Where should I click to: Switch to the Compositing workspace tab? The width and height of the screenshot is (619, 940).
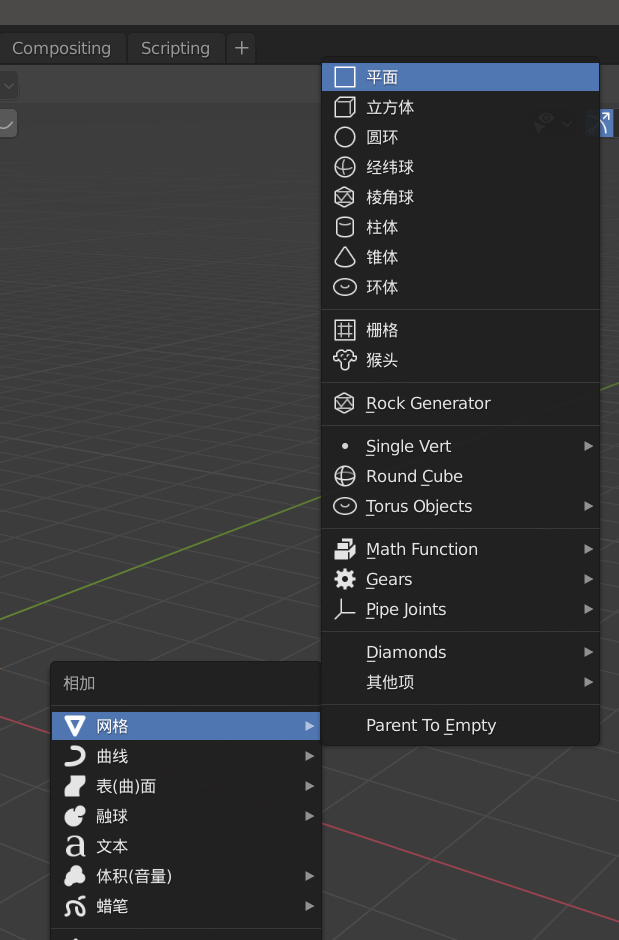(62, 49)
